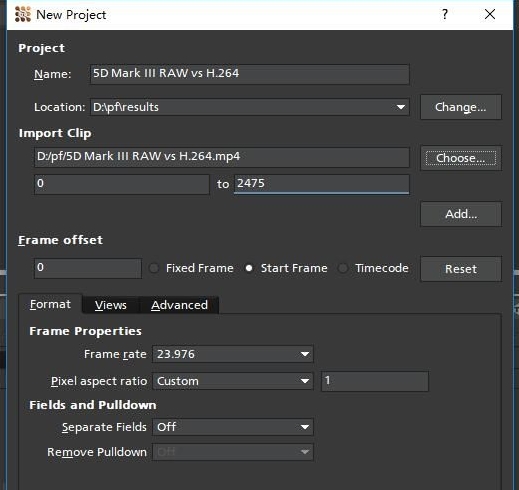Viewport: 519px width, 490px height.
Task: Click the disabled Remove Pulldown dropdown
Action: (x=233, y=452)
